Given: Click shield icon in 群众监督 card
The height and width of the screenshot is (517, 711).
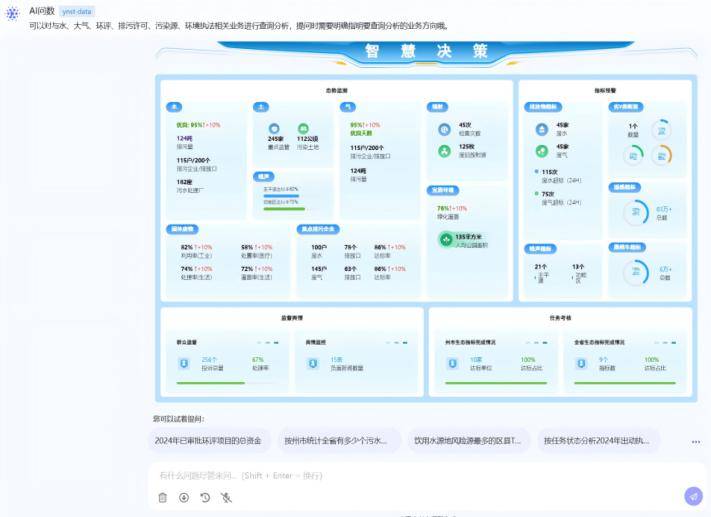Looking at the screenshot, I should pos(183,363).
